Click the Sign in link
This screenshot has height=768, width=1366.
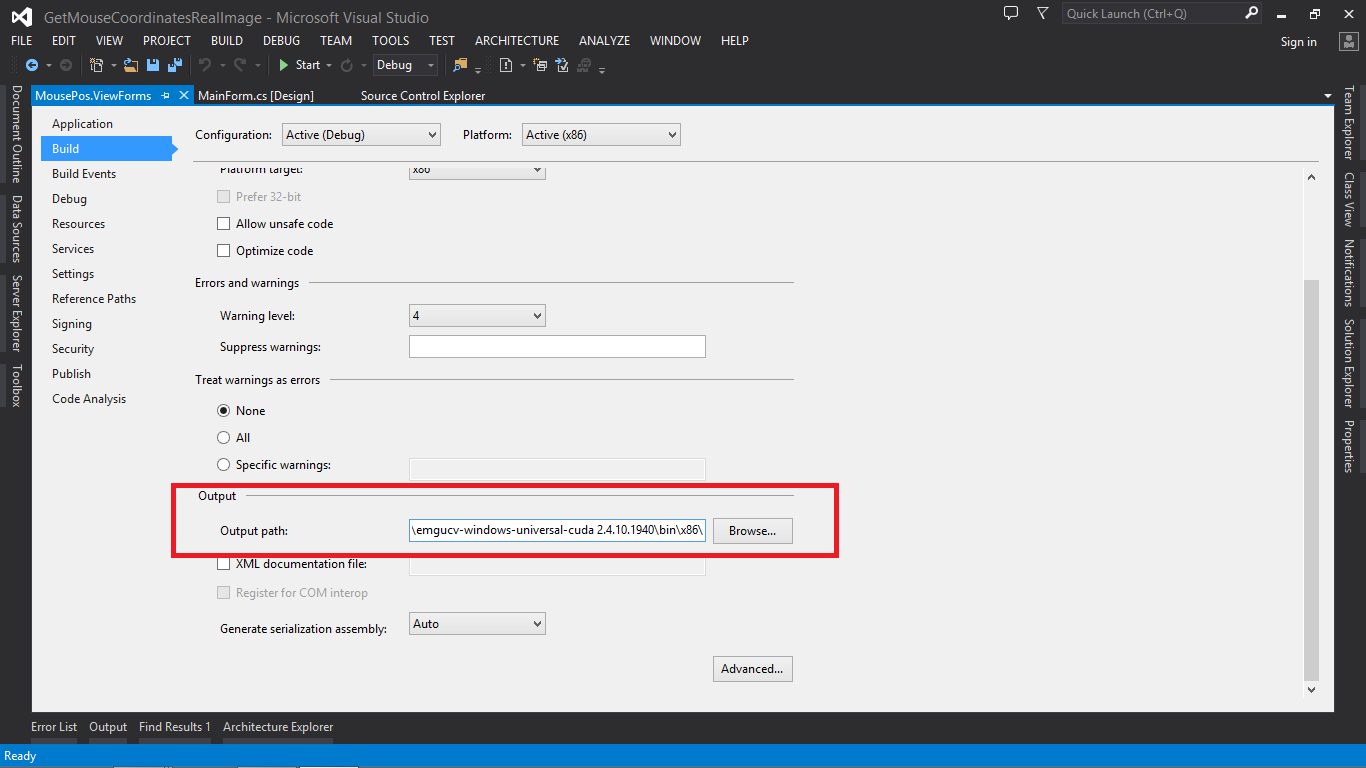coord(1299,42)
